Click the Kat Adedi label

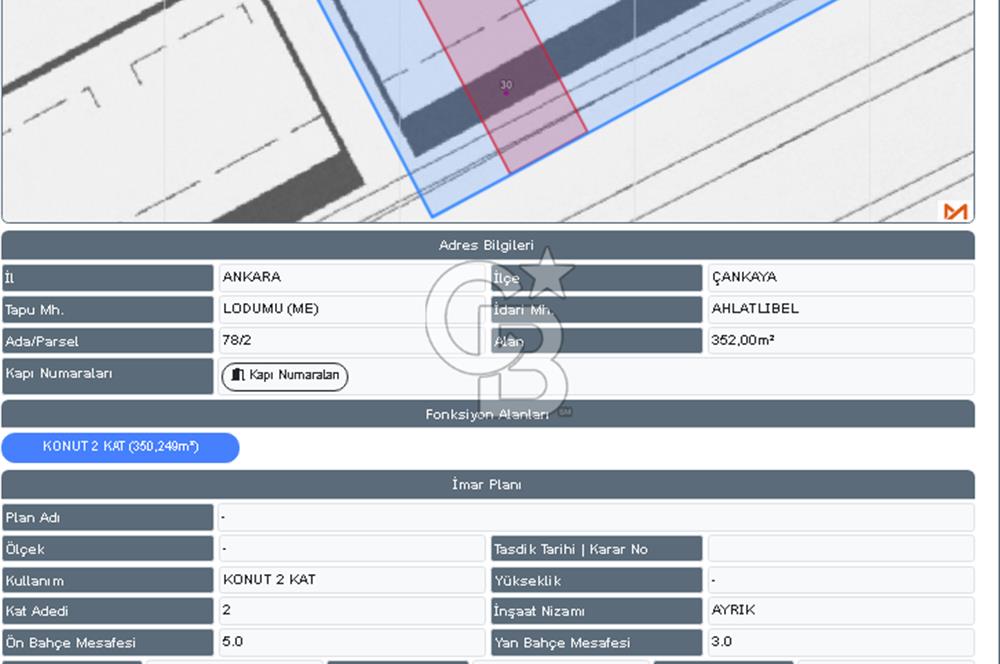click(107, 611)
